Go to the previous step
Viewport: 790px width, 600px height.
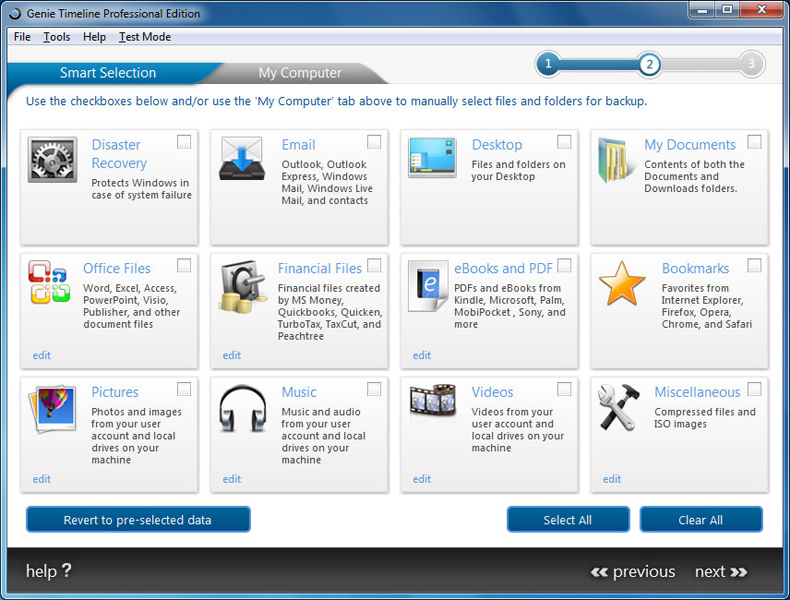pos(633,572)
